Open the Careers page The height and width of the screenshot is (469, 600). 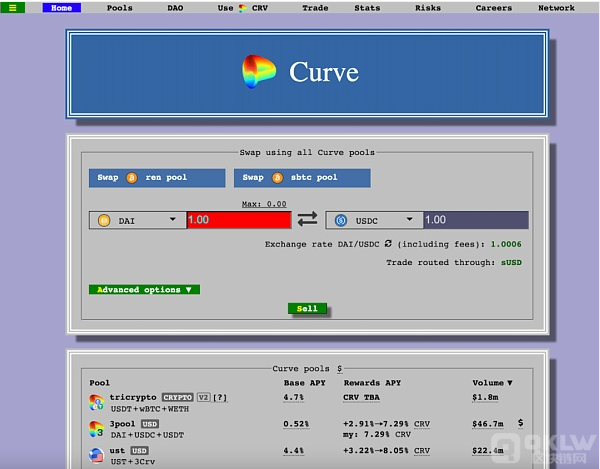coord(494,8)
